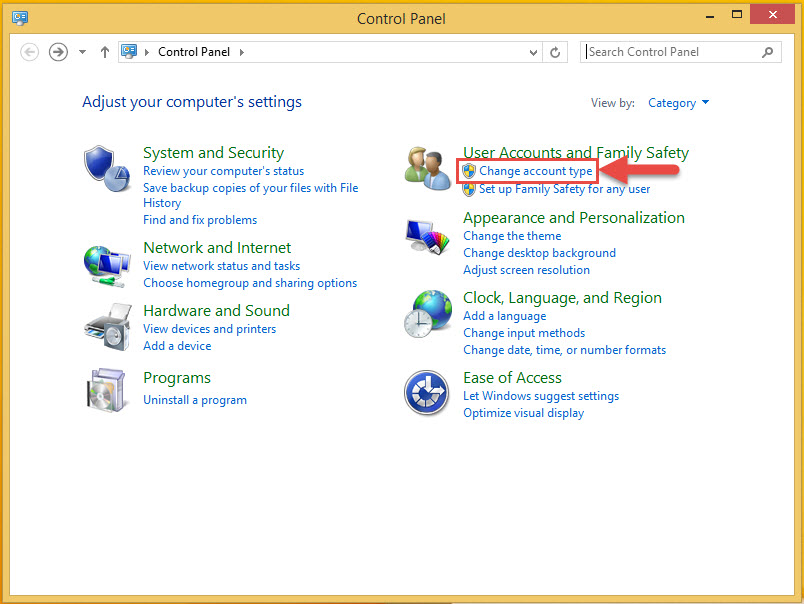Open the Appearance and Personalization monitor icon

pyautogui.click(x=427, y=236)
